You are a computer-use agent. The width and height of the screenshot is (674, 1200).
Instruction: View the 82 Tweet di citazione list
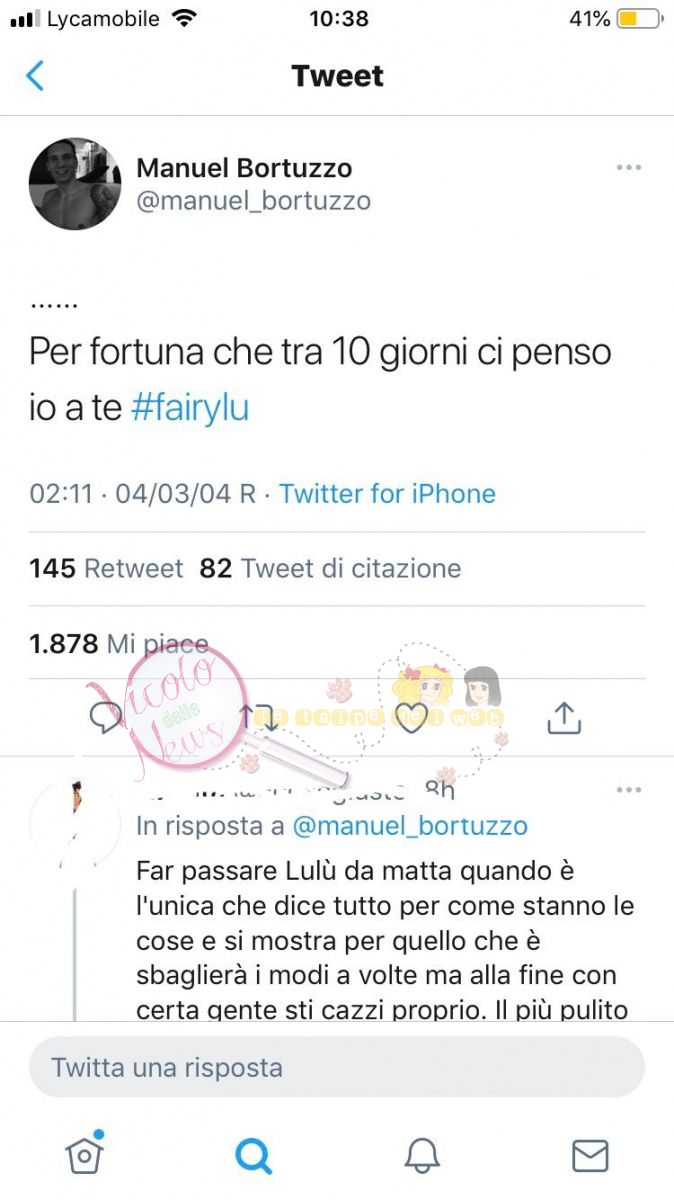point(330,568)
